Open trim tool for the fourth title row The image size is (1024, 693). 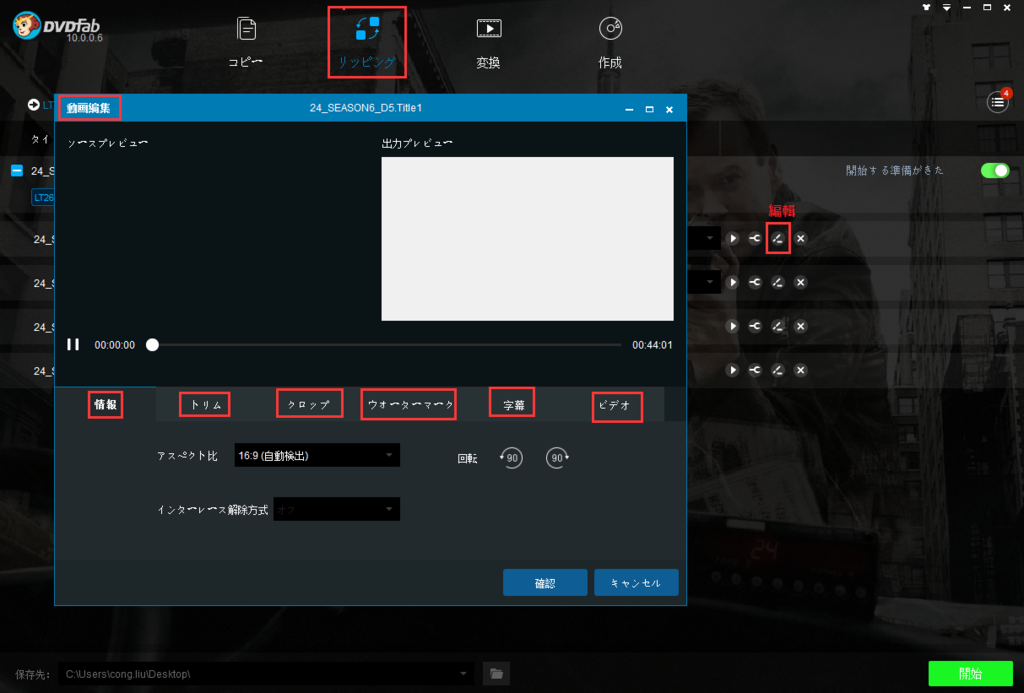(x=755, y=370)
